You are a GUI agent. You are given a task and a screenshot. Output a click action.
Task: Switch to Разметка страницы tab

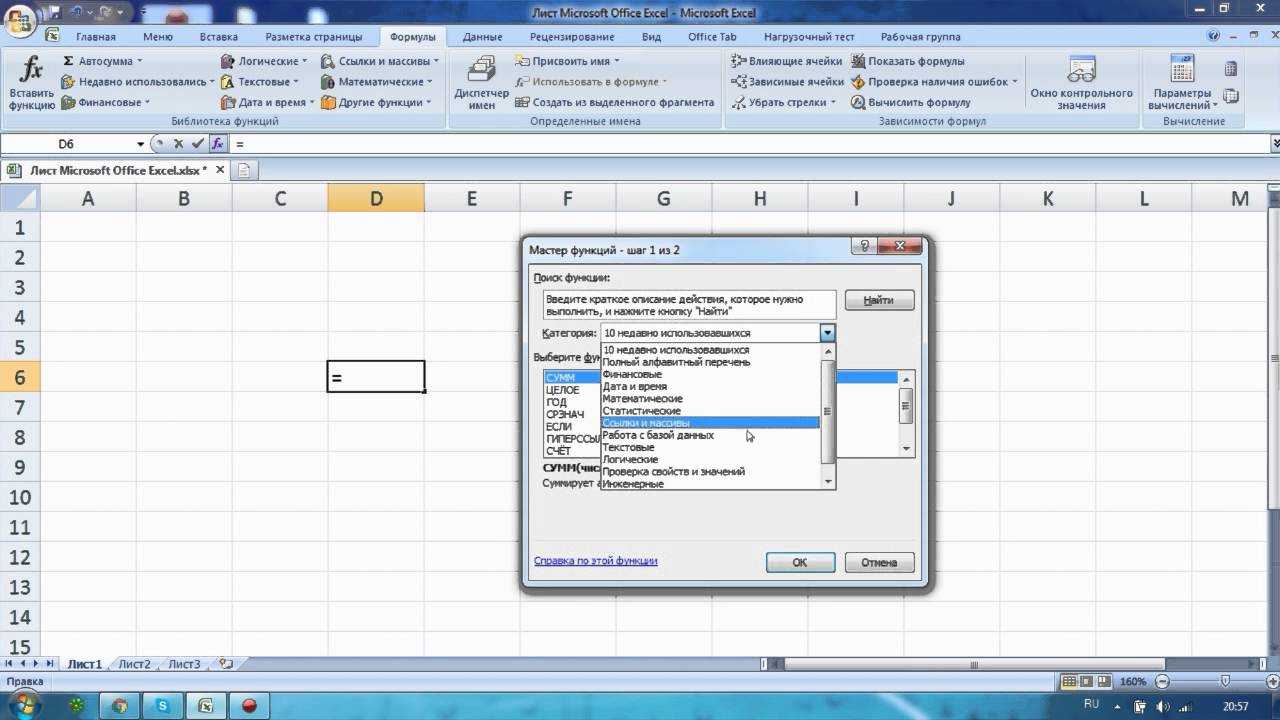click(x=314, y=37)
